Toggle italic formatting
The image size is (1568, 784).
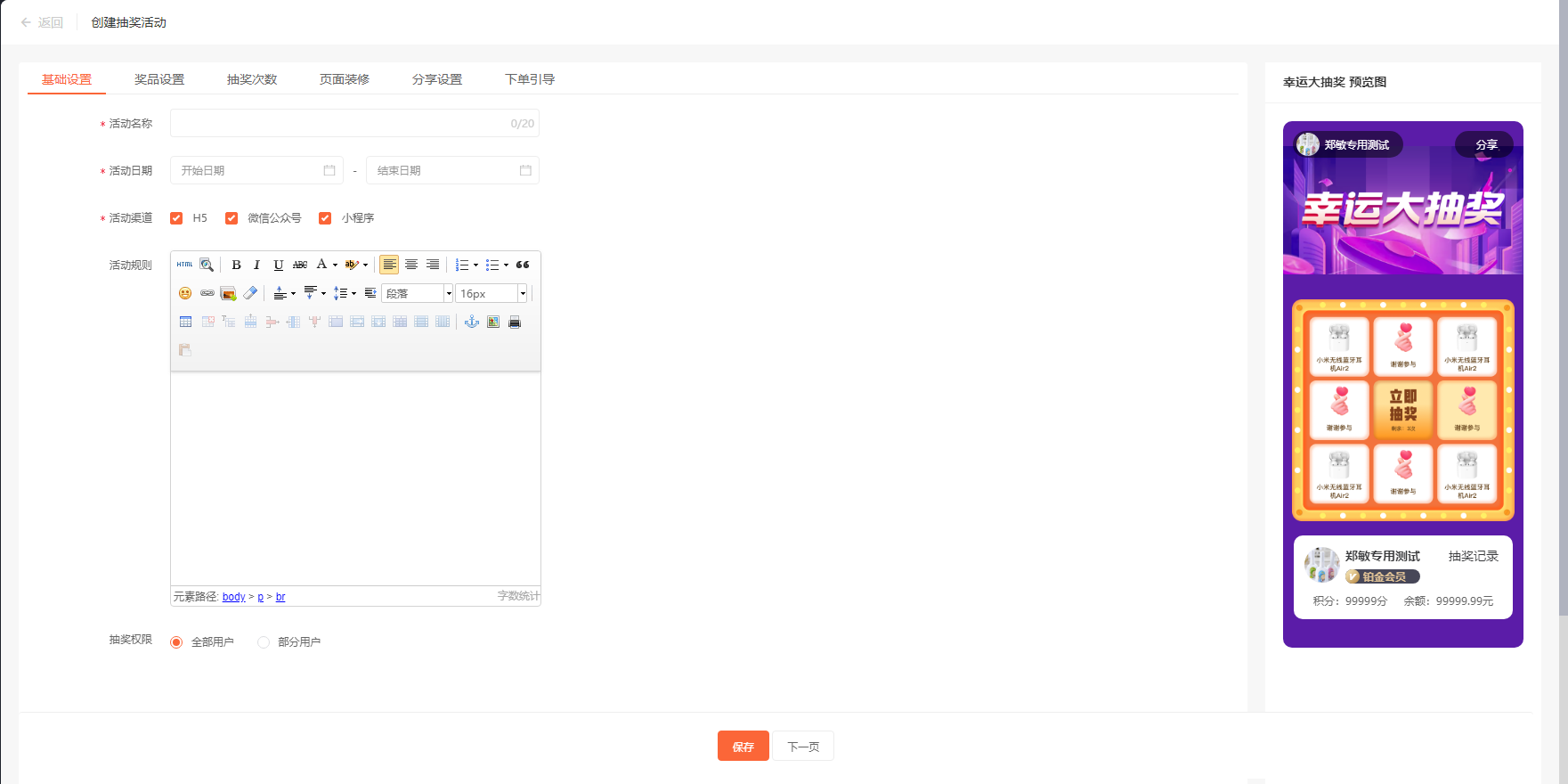pyautogui.click(x=257, y=265)
